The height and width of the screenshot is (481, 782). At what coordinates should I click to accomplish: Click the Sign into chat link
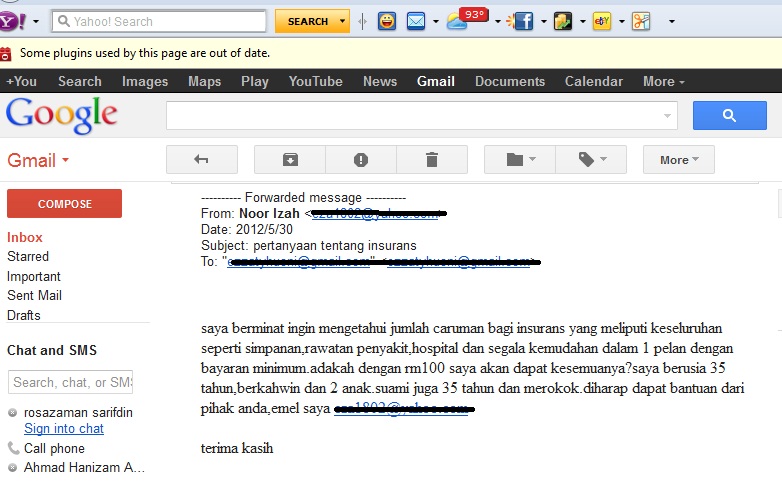coord(64,429)
